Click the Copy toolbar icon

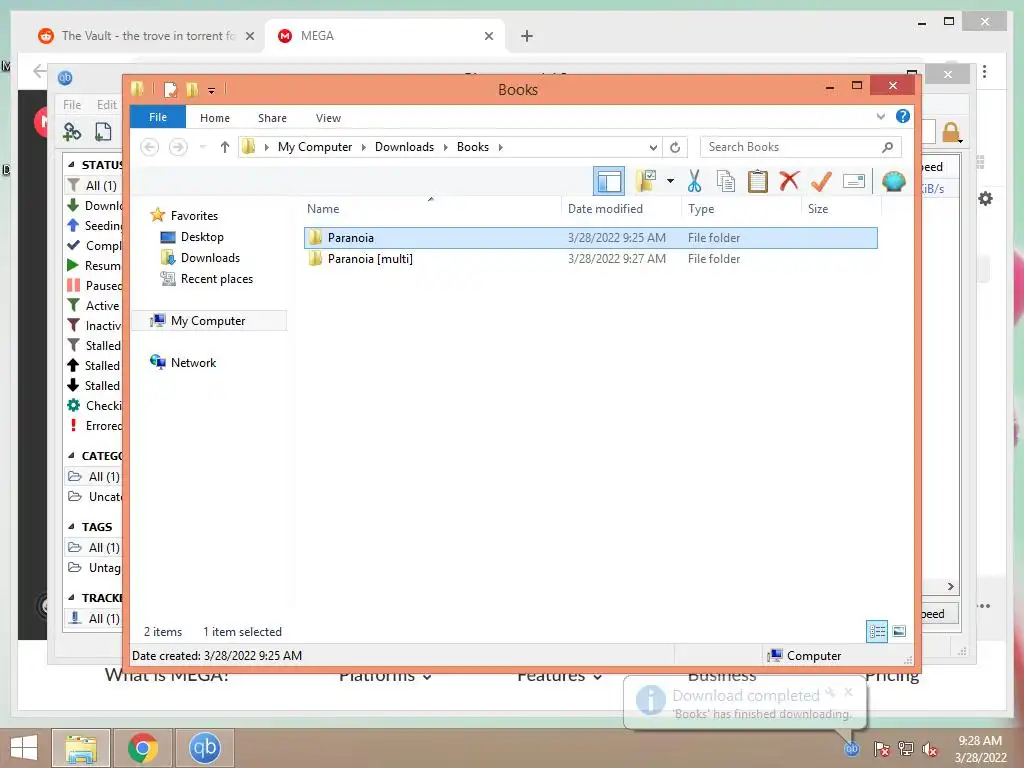(x=726, y=181)
